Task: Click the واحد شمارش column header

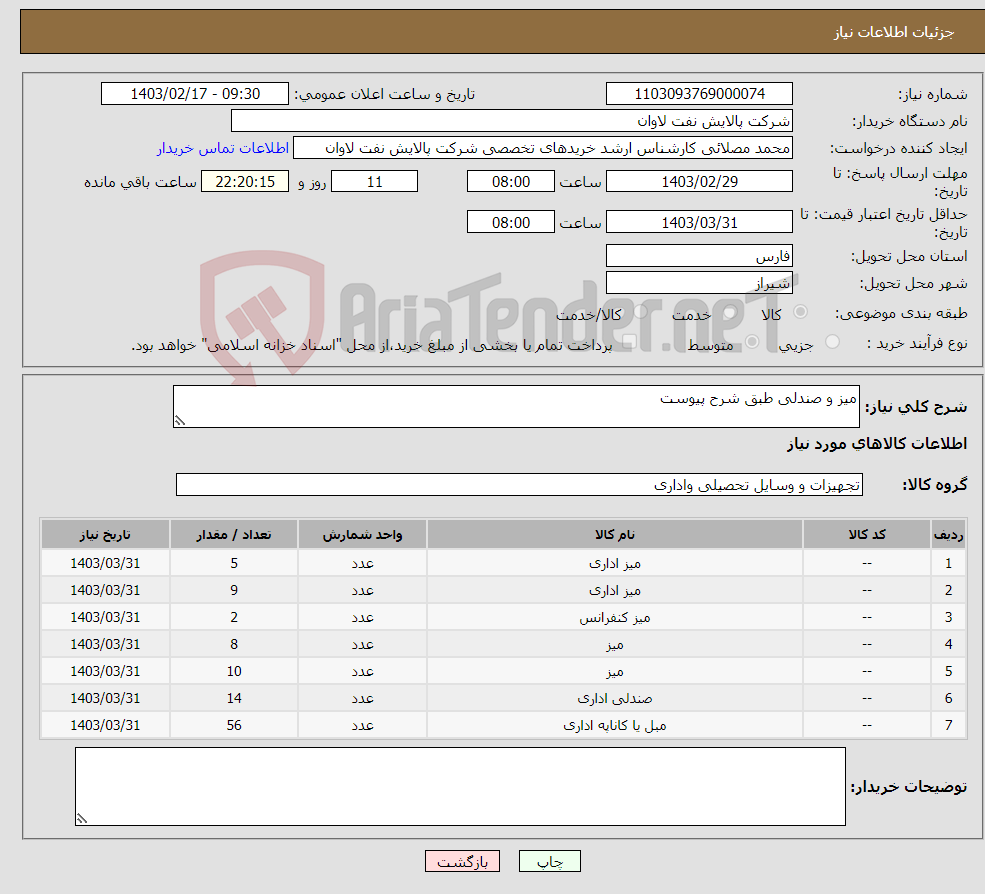Action: 362,535
